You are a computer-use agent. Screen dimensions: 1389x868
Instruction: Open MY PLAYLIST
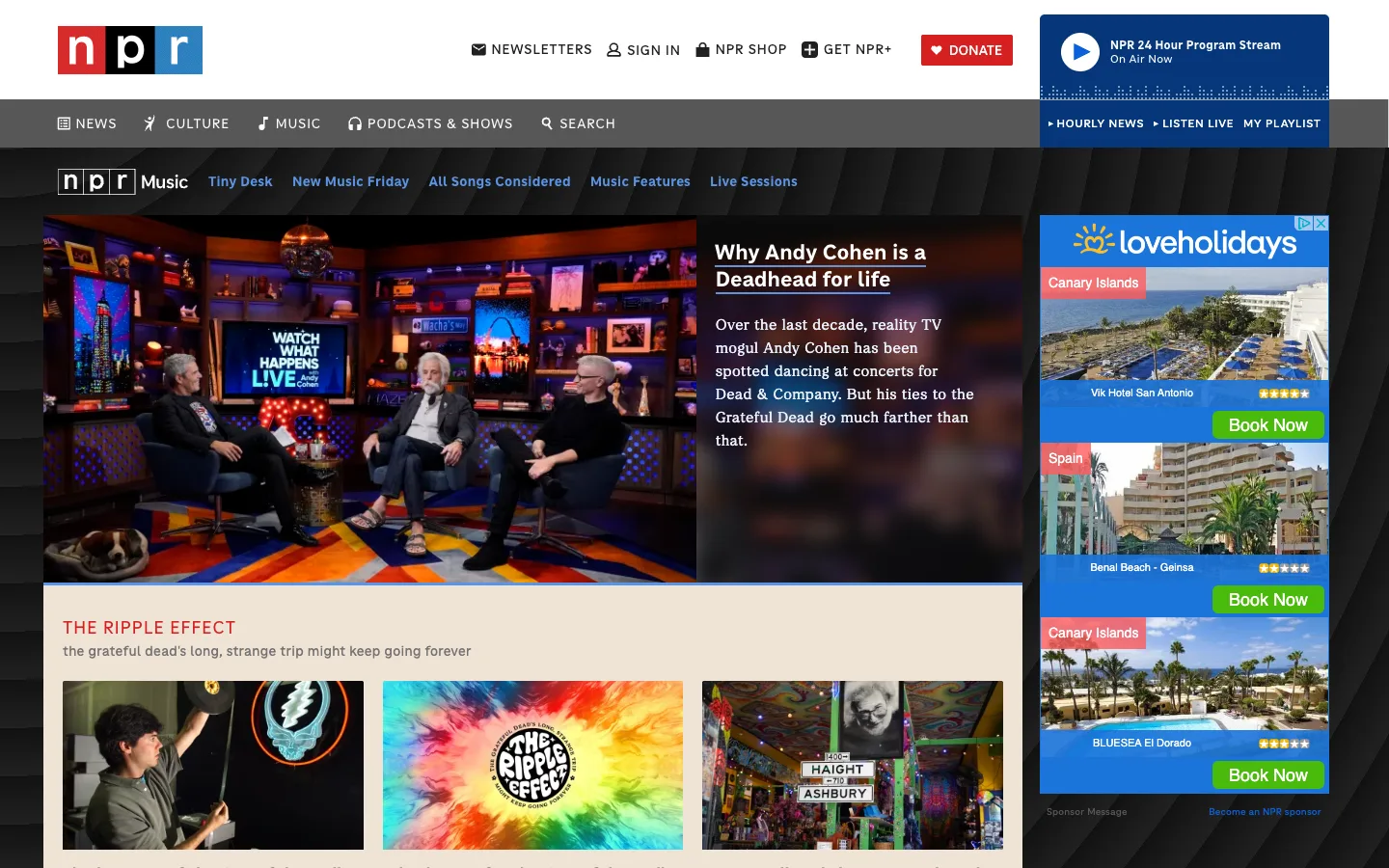click(1282, 123)
